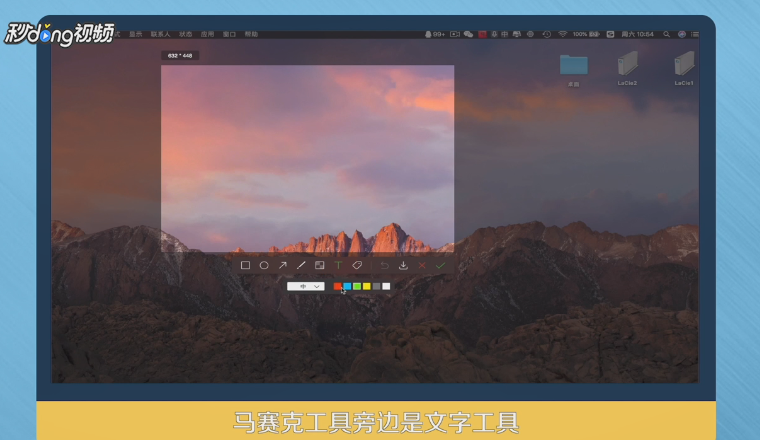Open the 应用 menu
This screenshot has width=760, height=440.
pos(207,34)
